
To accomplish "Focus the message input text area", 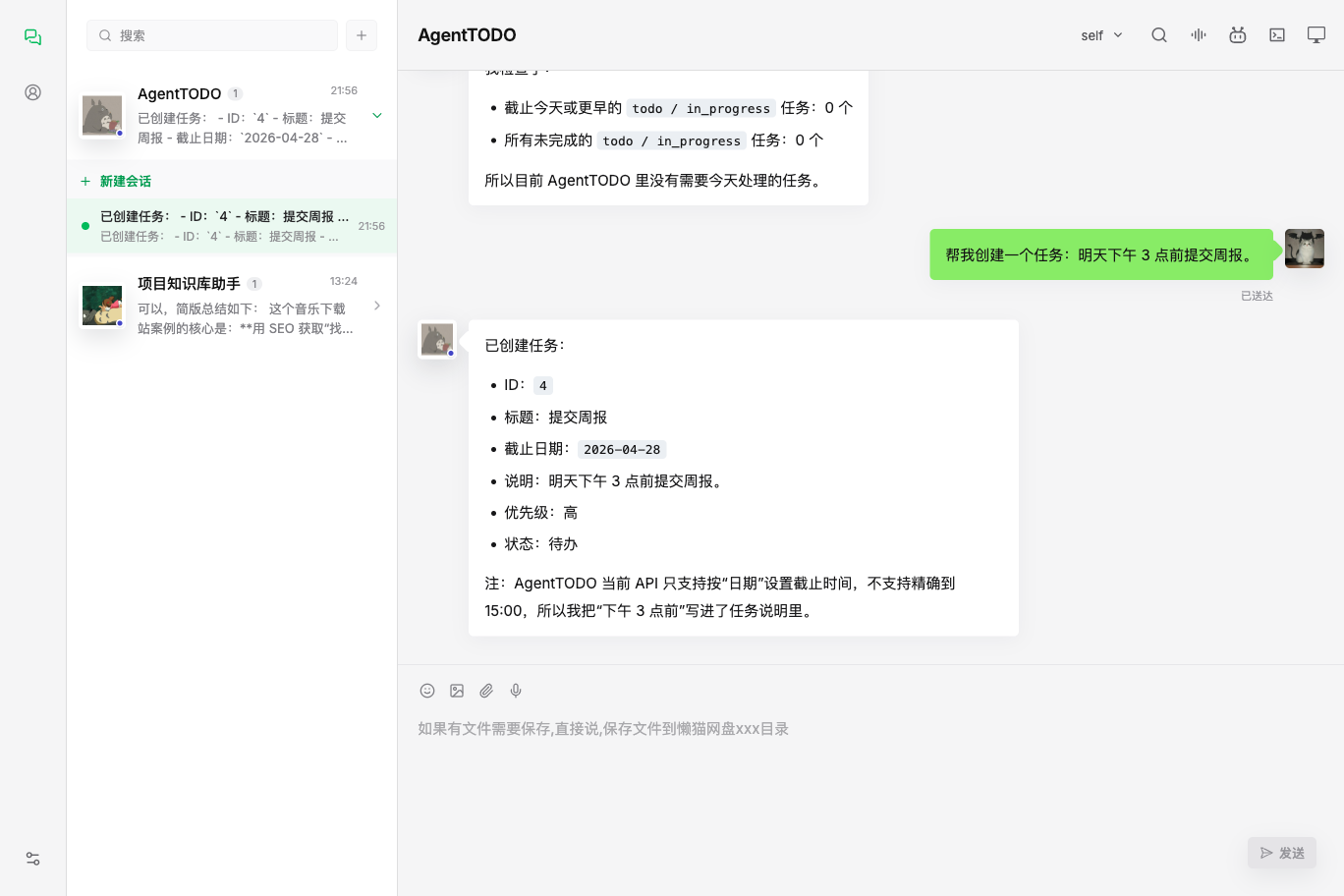I will [x=870, y=771].
